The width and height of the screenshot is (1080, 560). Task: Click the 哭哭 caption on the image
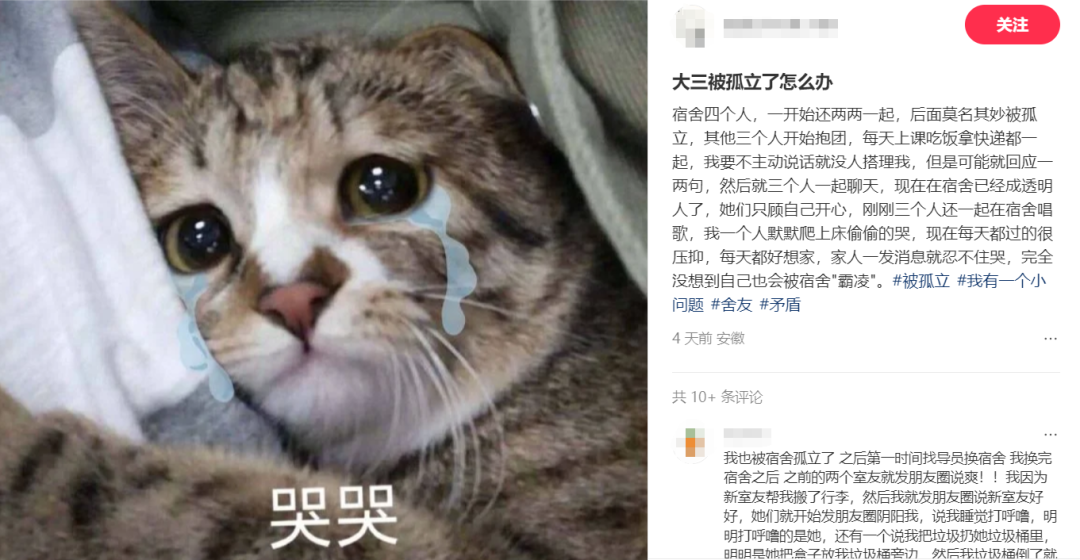(x=333, y=516)
